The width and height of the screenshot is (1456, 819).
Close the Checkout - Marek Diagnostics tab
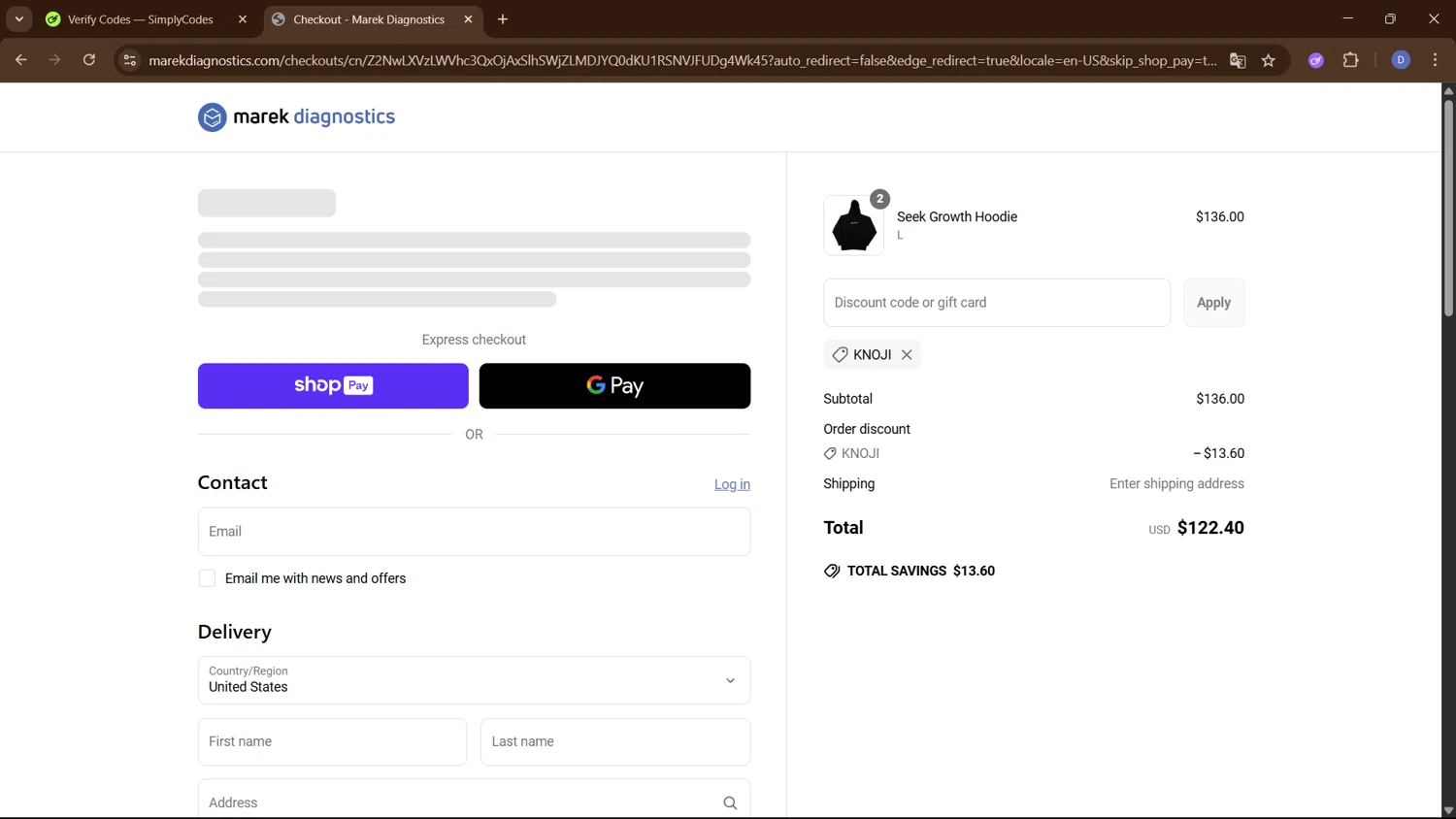pos(469,19)
